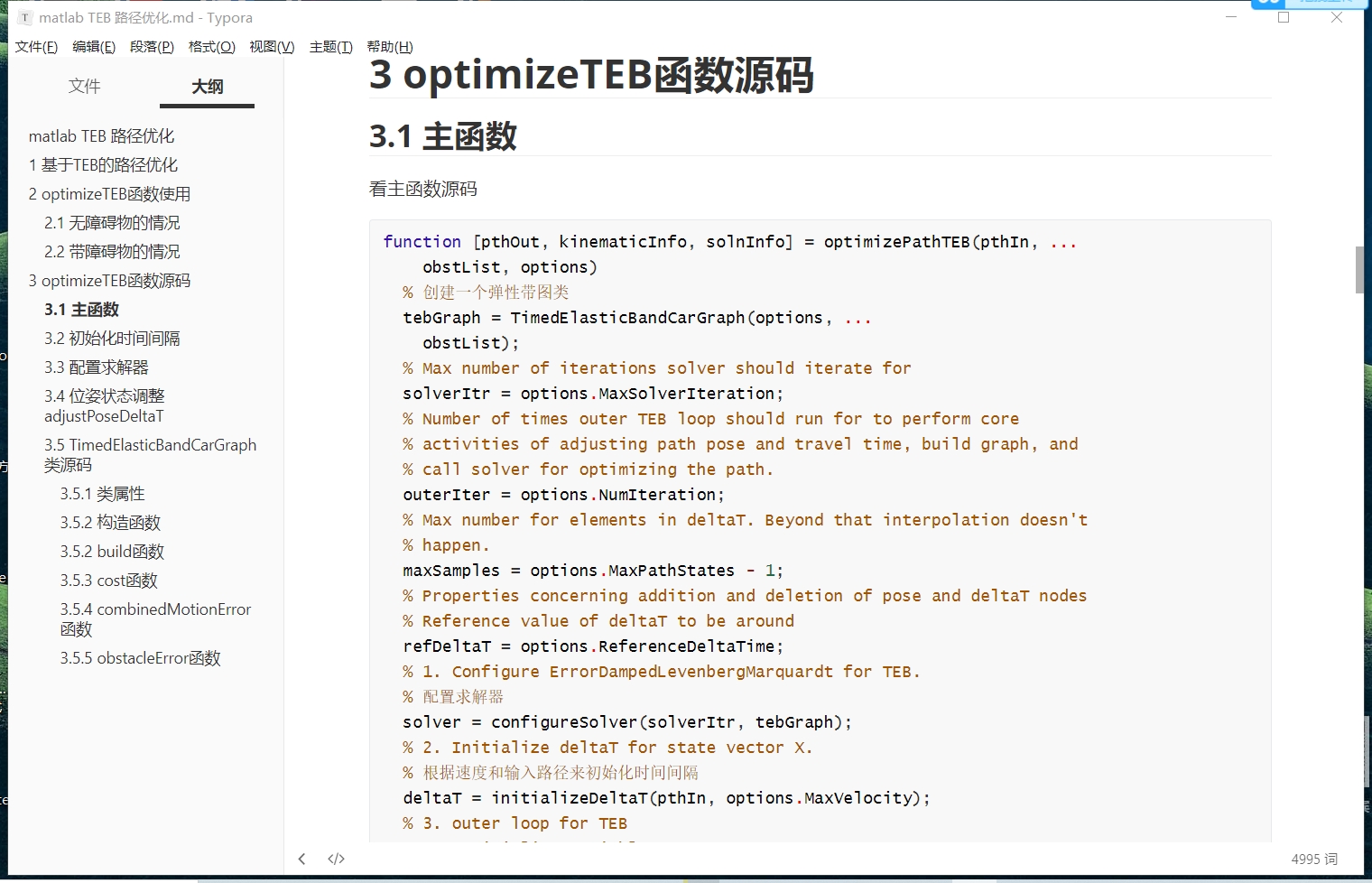
Task: Click code line 'solver = configureSolver(solverItr, tebGraph);'
Action: (x=627, y=722)
